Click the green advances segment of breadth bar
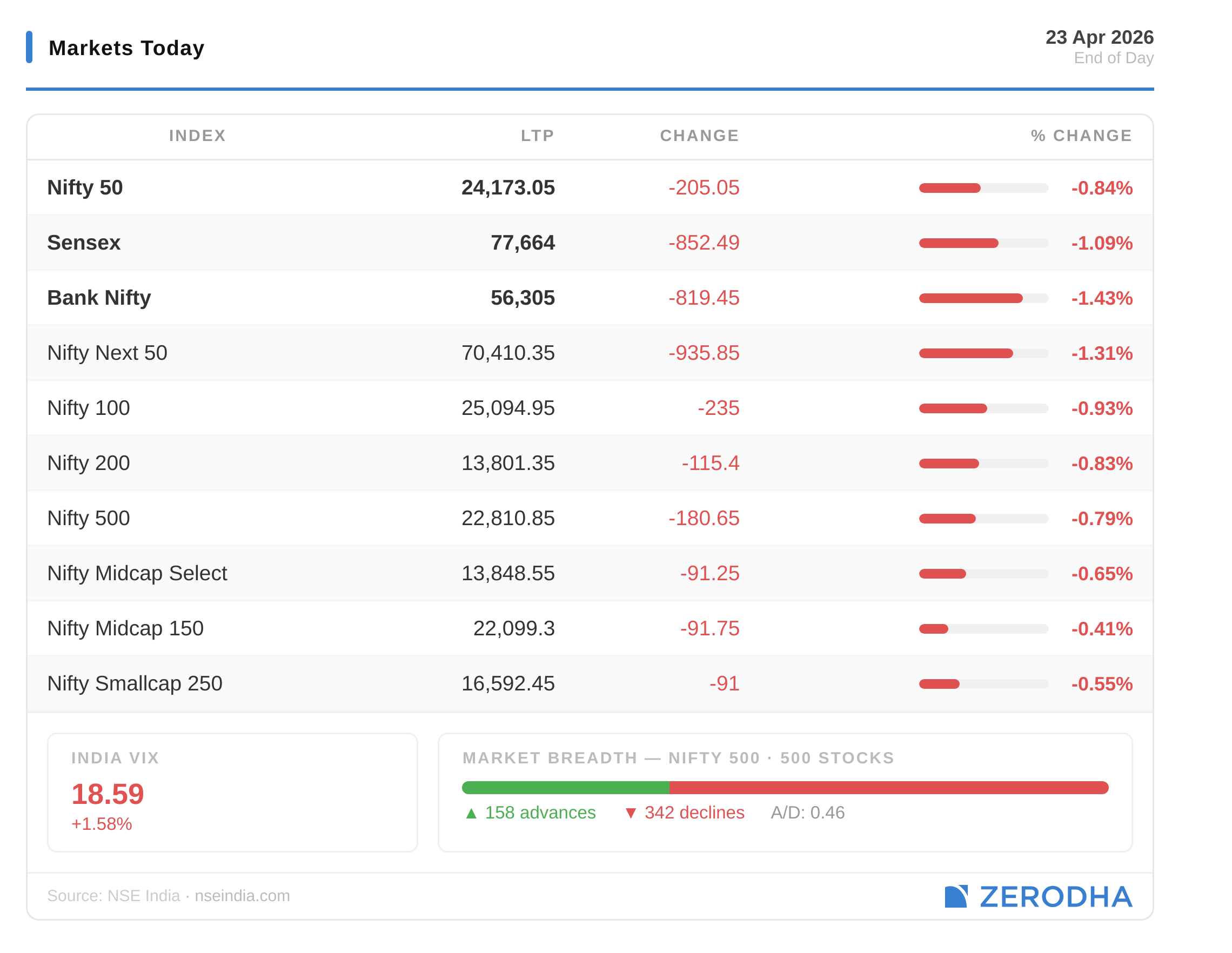This screenshot has width=1232, height=953. [565, 787]
